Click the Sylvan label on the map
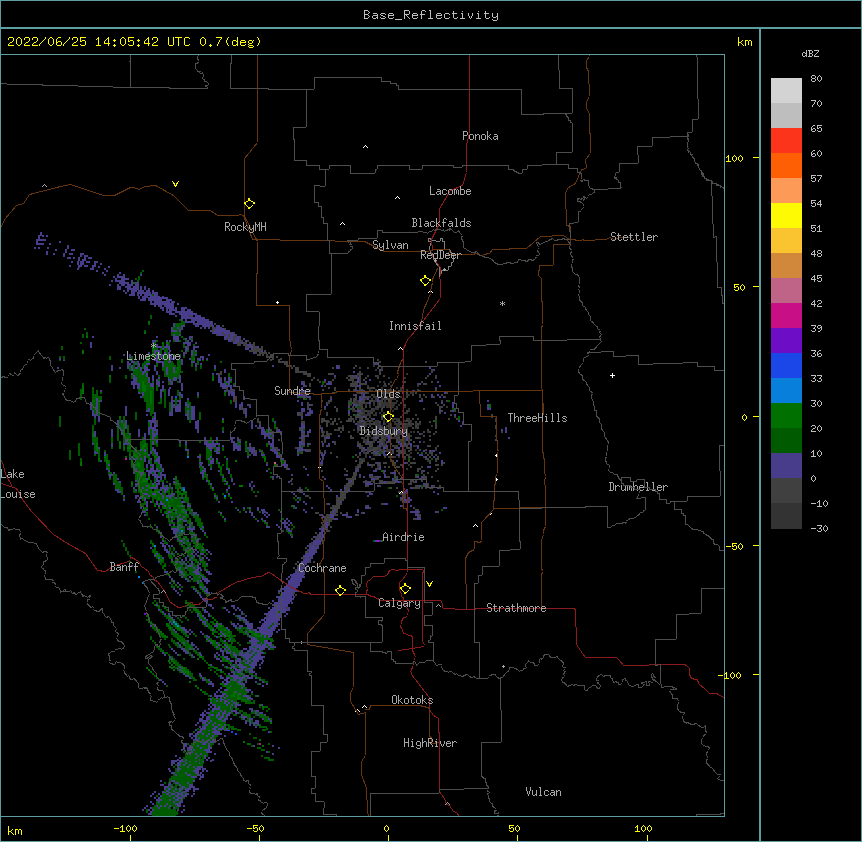862x842 pixels. point(390,245)
